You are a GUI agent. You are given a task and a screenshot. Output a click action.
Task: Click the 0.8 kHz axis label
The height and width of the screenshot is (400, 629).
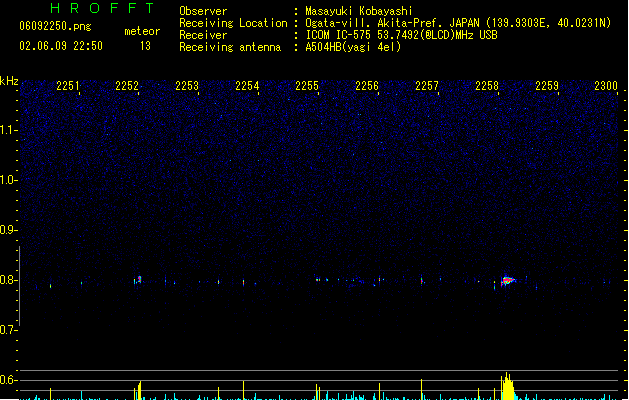click(x=8, y=280)
